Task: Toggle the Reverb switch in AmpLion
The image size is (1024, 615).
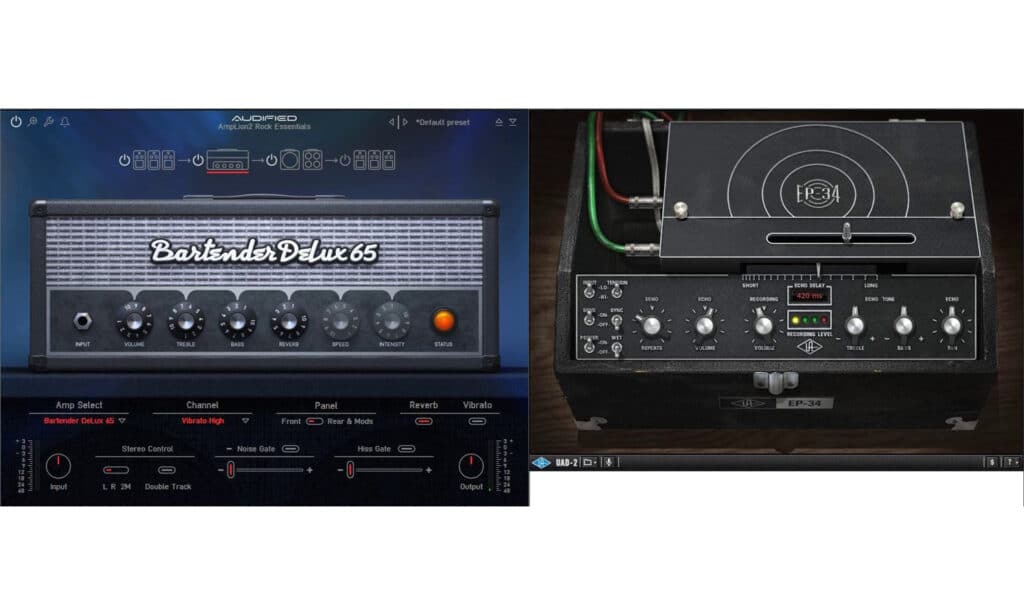Action: [x=423, y=422]
